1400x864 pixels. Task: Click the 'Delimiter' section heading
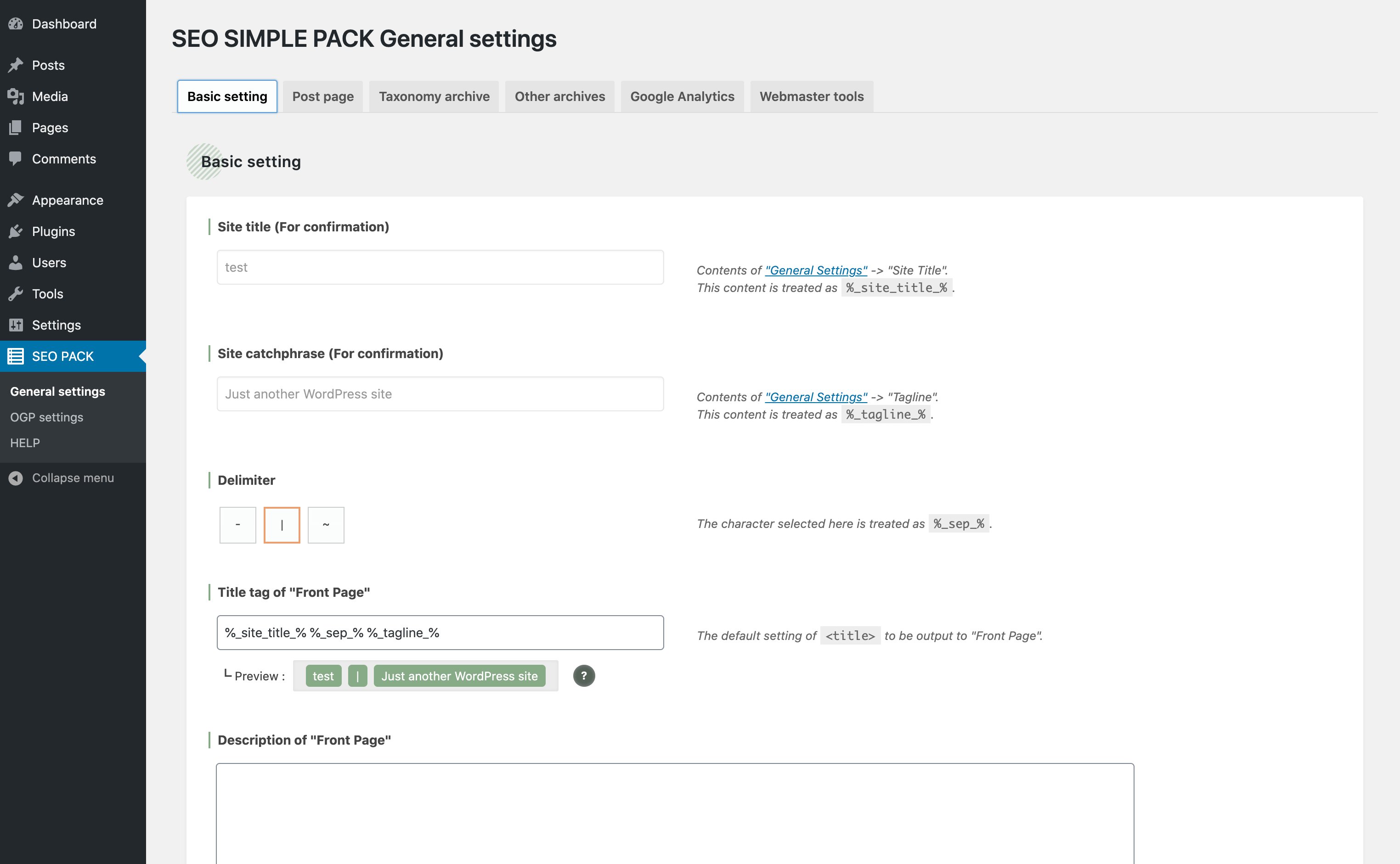pyautogui.click(x=246, y=480)
